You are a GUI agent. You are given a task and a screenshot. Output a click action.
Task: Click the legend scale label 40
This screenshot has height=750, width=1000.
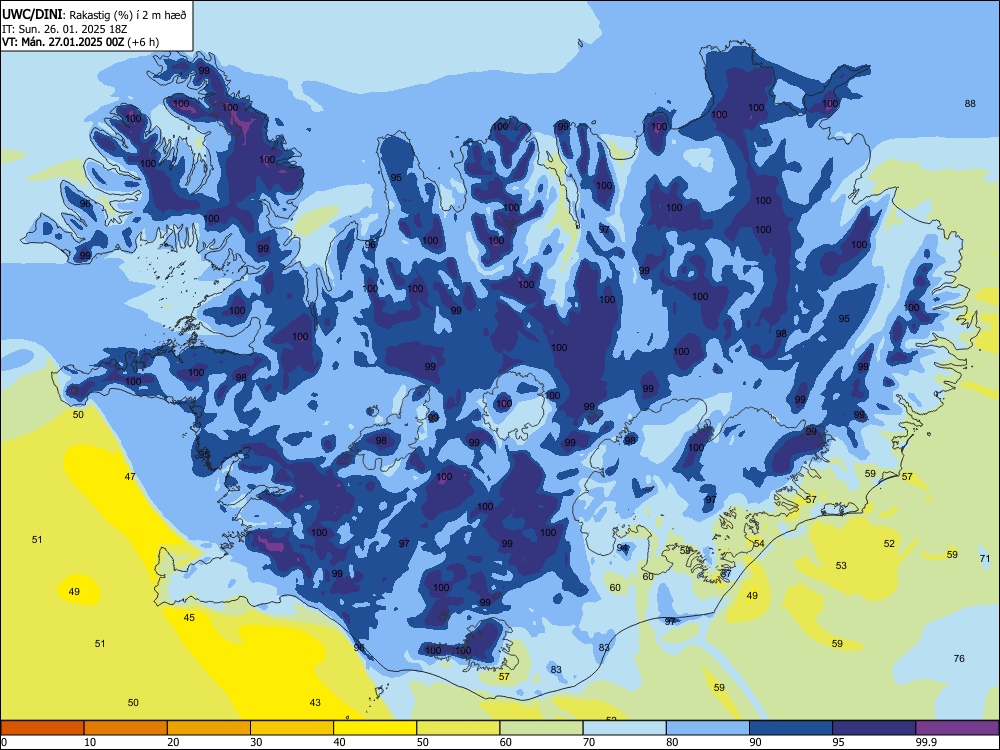pyautogui.click(x=340, y=742)
